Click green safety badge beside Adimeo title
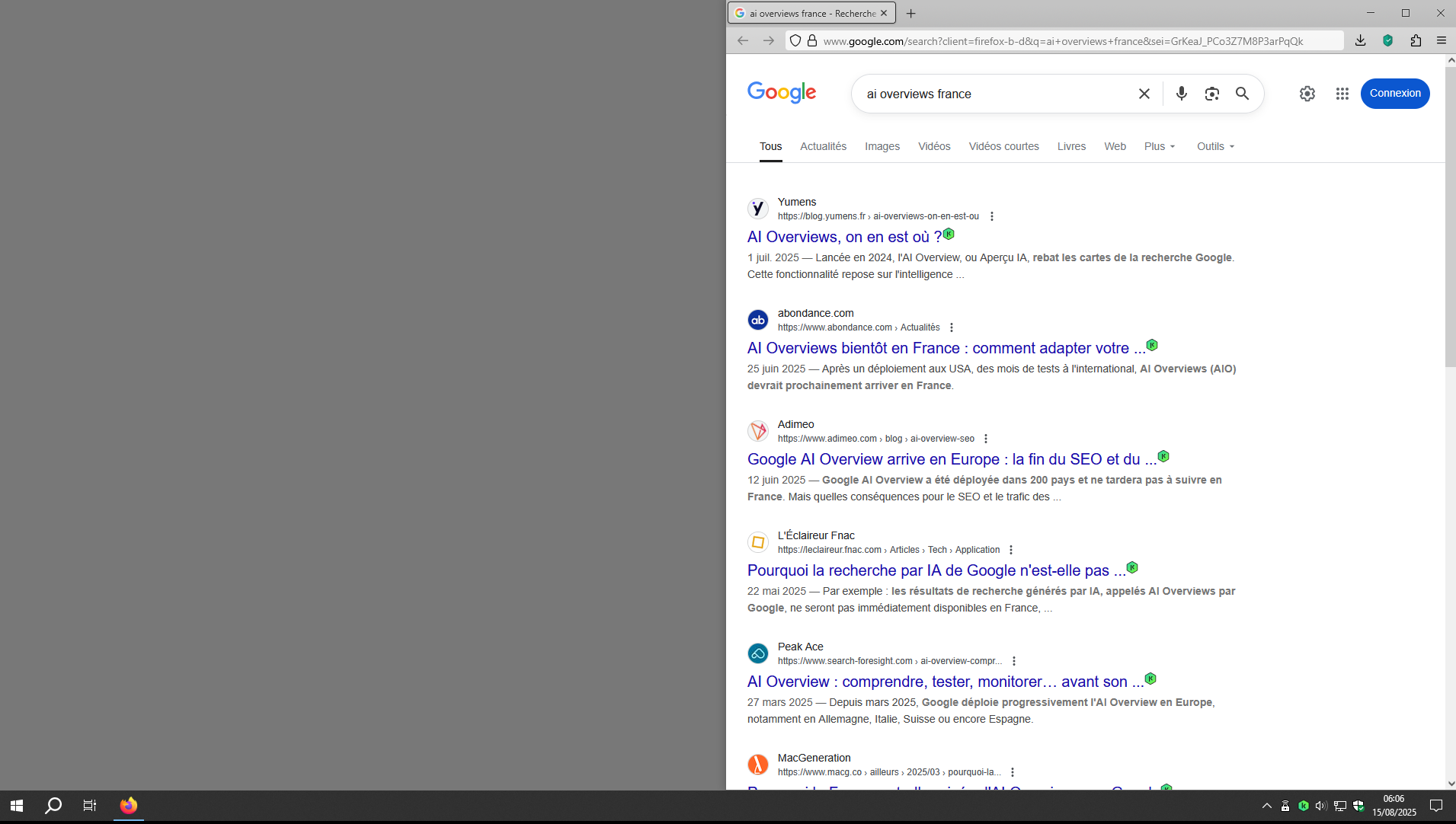The height and width of the screenshot is (824, 1456). tap(1163, 456)
